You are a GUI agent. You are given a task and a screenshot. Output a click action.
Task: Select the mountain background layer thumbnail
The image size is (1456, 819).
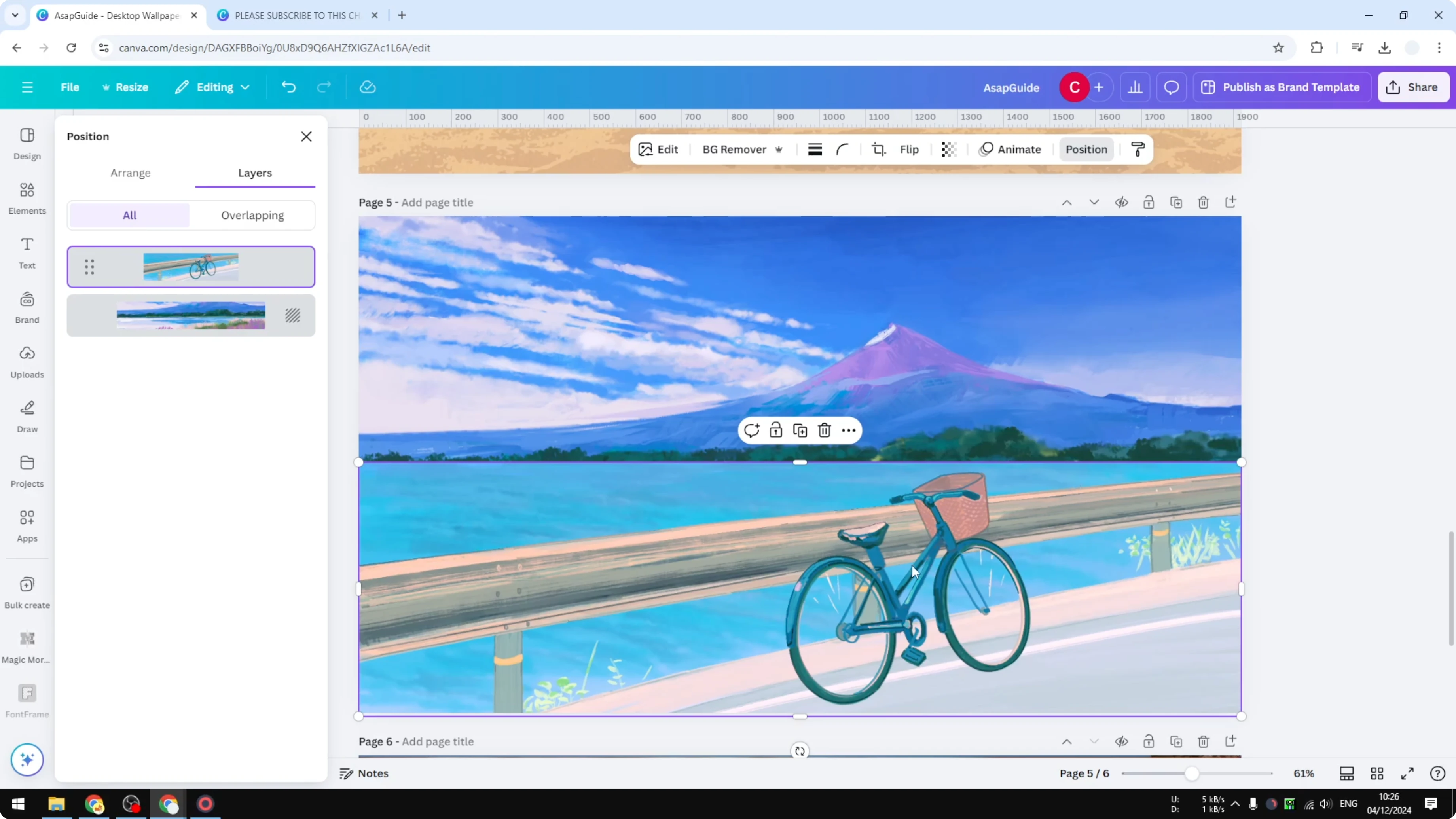(x=190, y=315)
